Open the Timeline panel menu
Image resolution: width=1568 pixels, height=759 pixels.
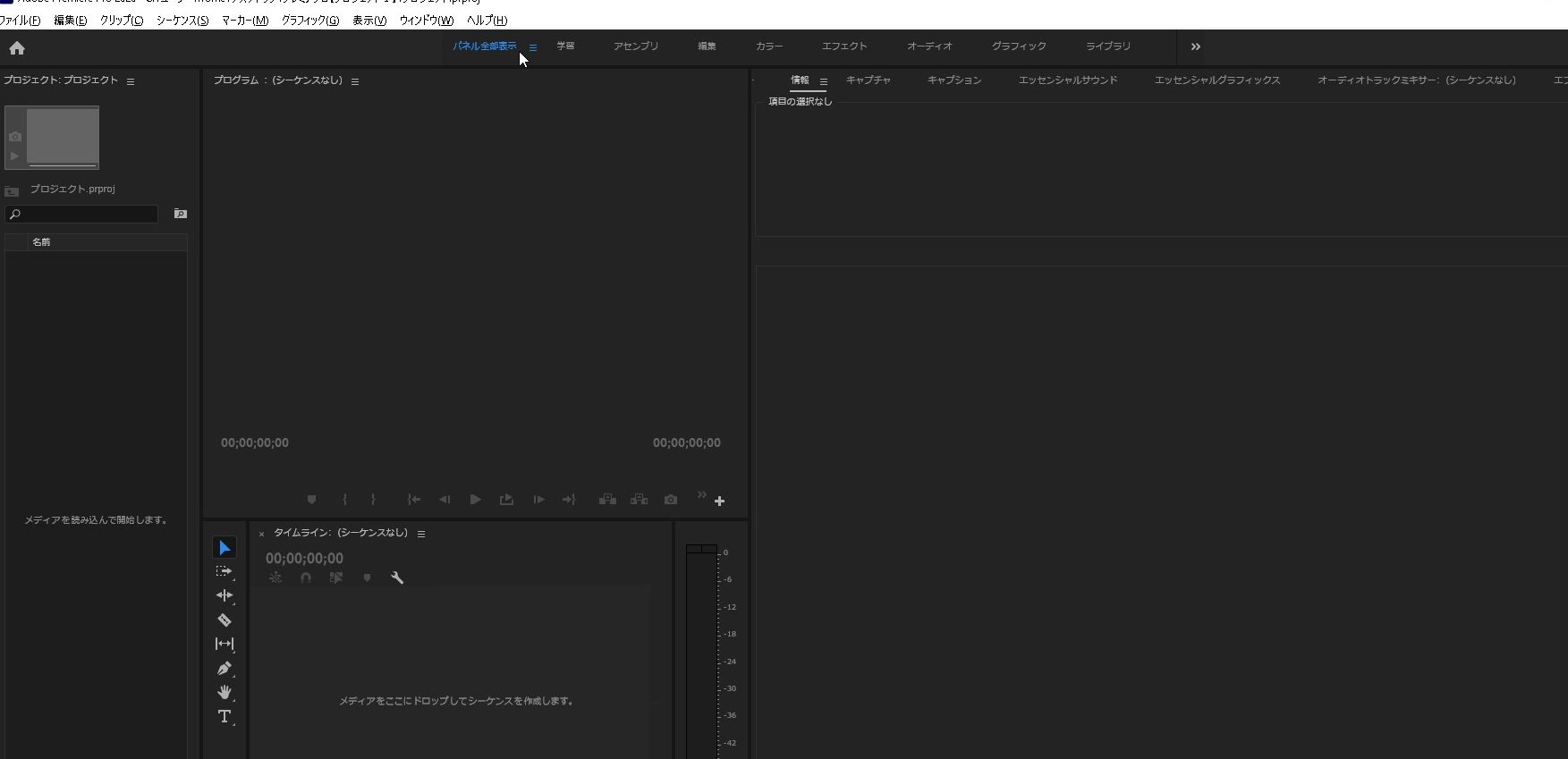[x=421, y=534]
